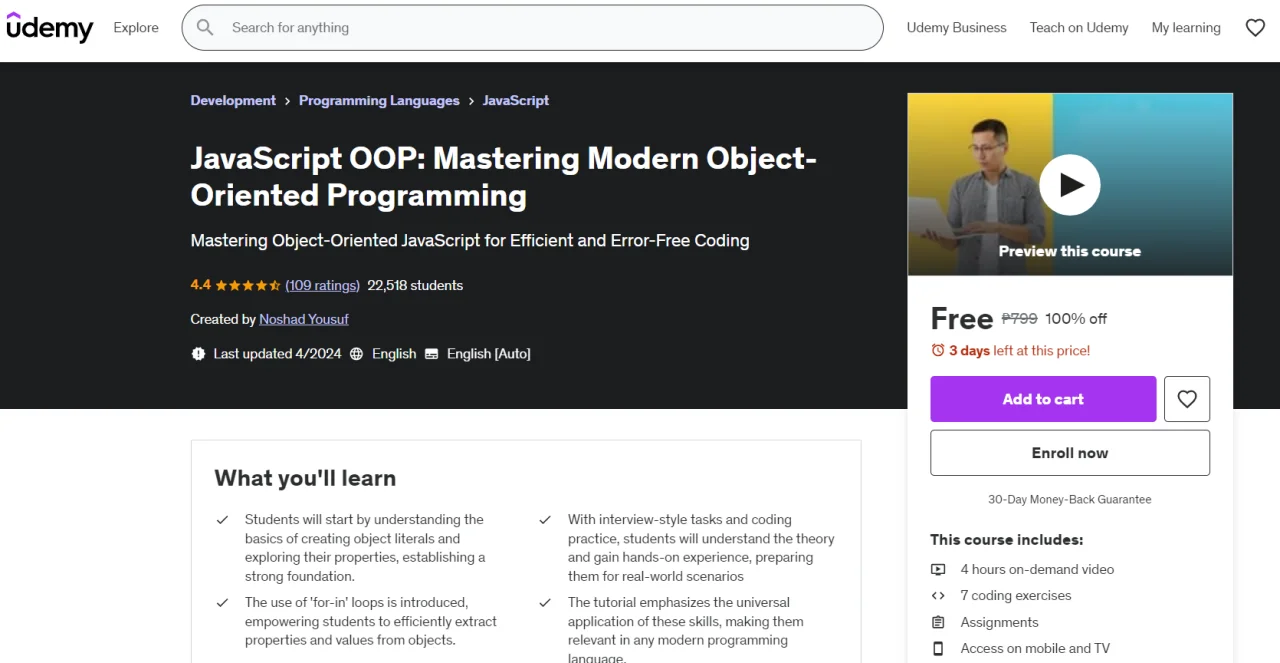Click the alarm clock icon
Screen dimensions: 1280x663
938,350
